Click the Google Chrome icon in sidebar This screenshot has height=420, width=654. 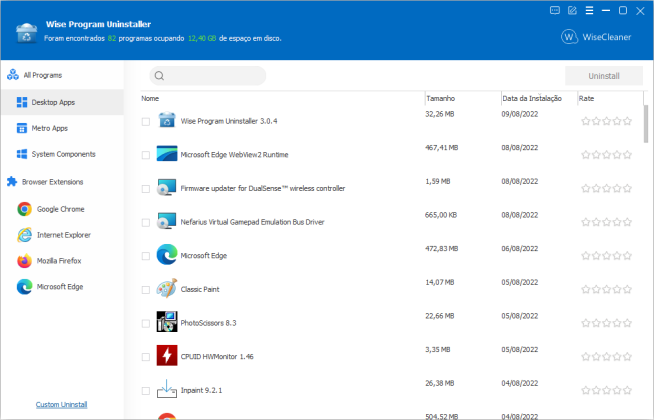click(25, 209)
